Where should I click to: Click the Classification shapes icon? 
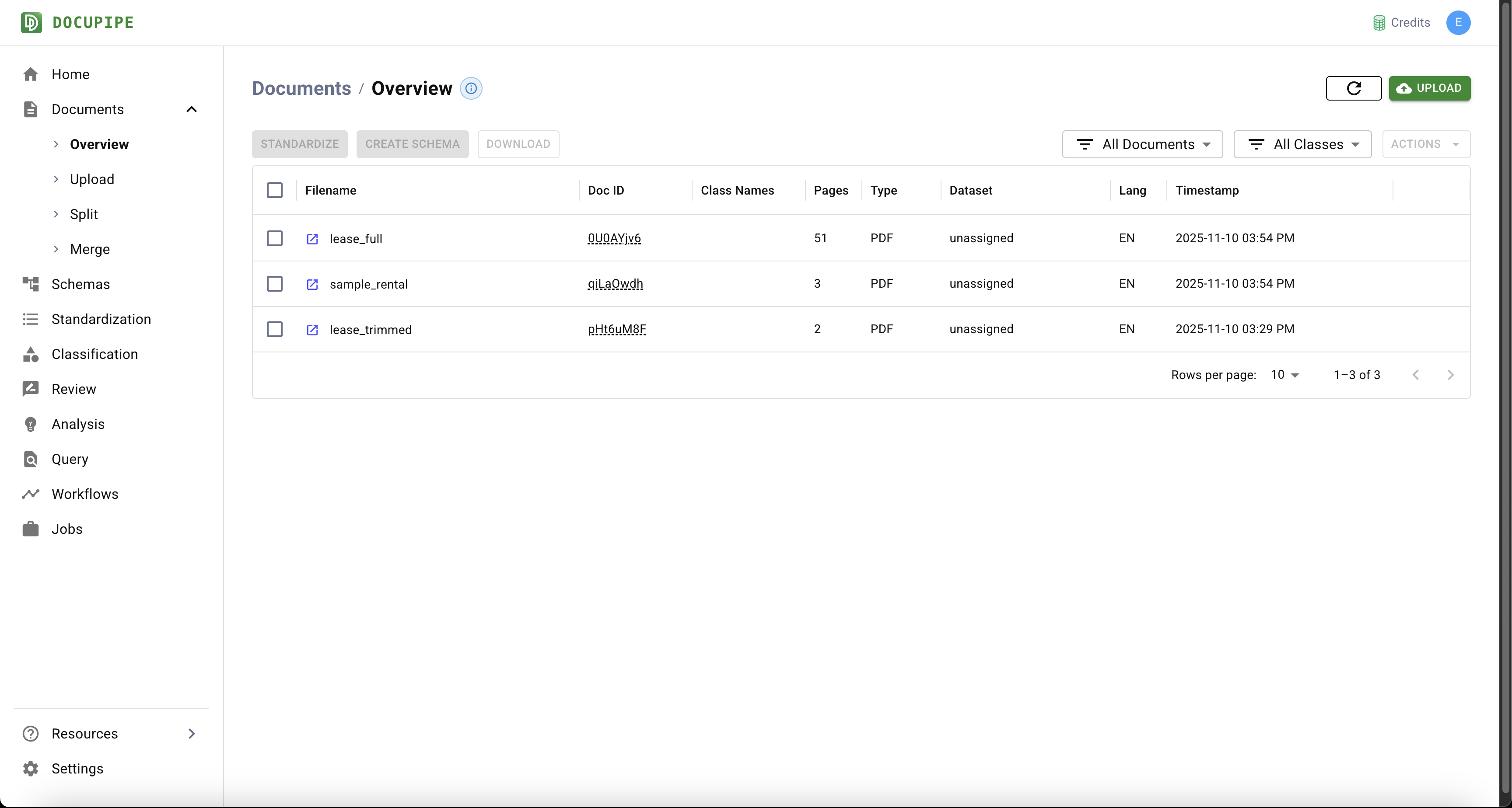pyautogui.click(x=31, y=354)
